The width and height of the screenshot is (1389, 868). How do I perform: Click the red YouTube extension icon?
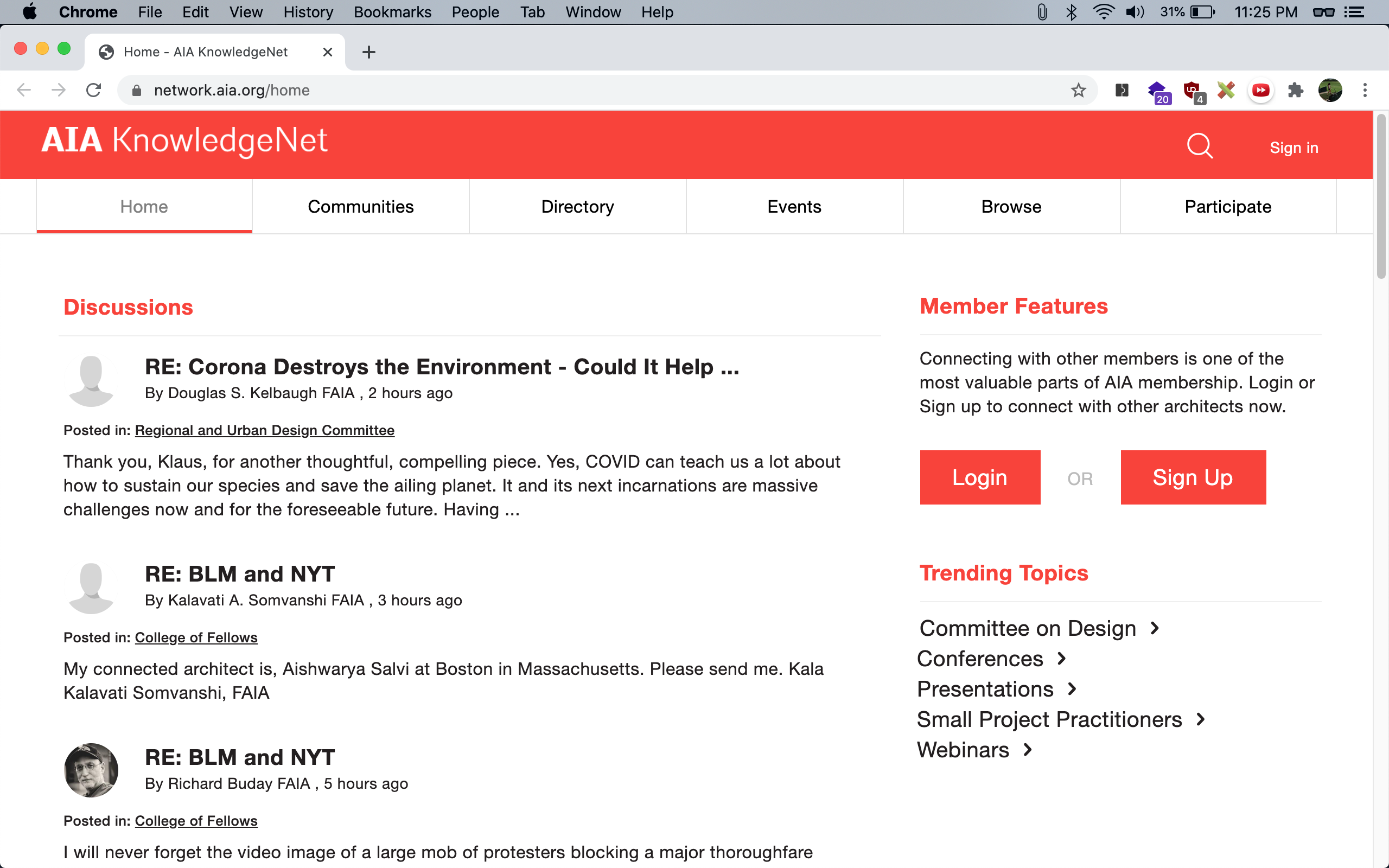[1260, 90]
